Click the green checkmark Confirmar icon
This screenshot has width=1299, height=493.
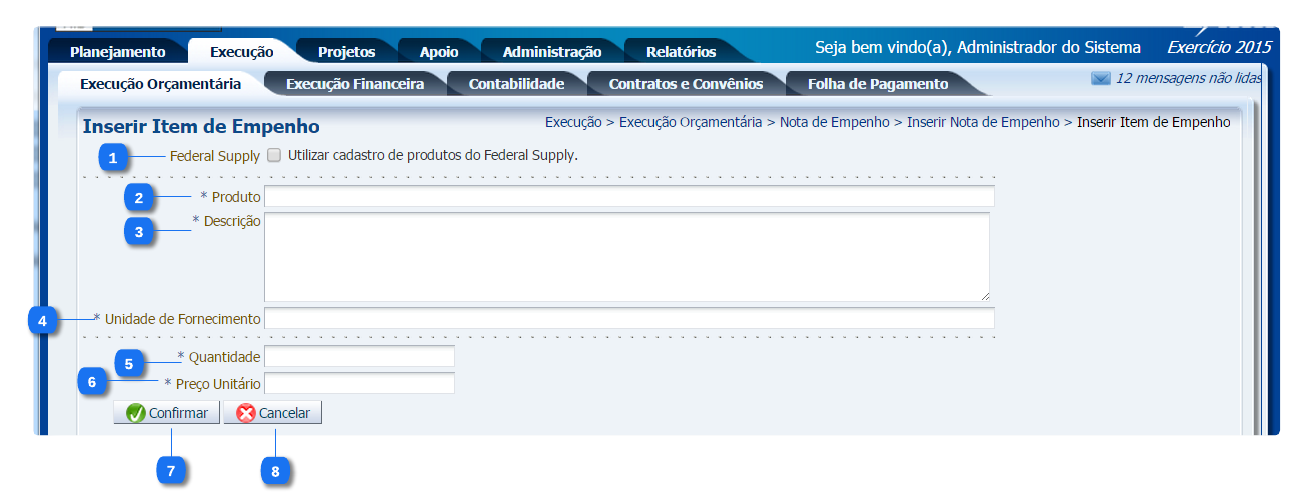point(136,413)
